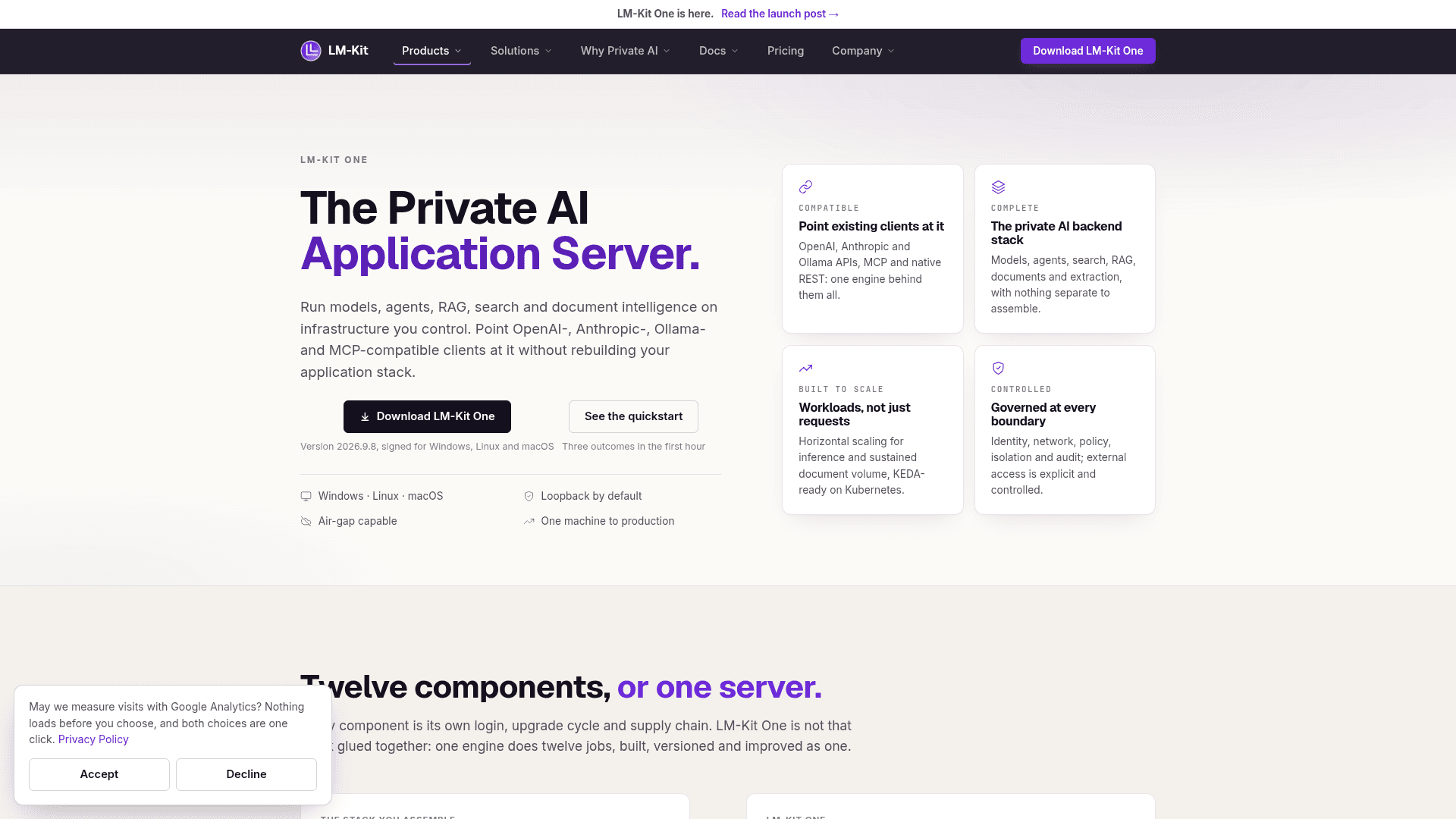
Task: Click the LM-KIT ONE eyebrow label above the headline
Action: [x=334, y=160]
